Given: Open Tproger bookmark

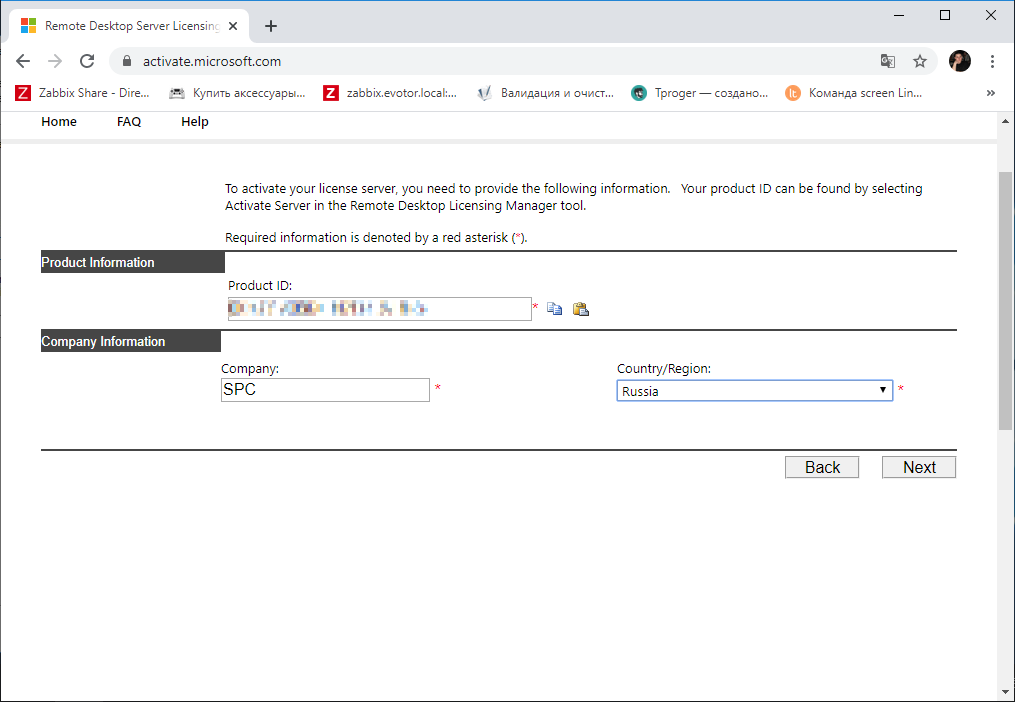Looking at the screenshot, I should coord(700,93).
